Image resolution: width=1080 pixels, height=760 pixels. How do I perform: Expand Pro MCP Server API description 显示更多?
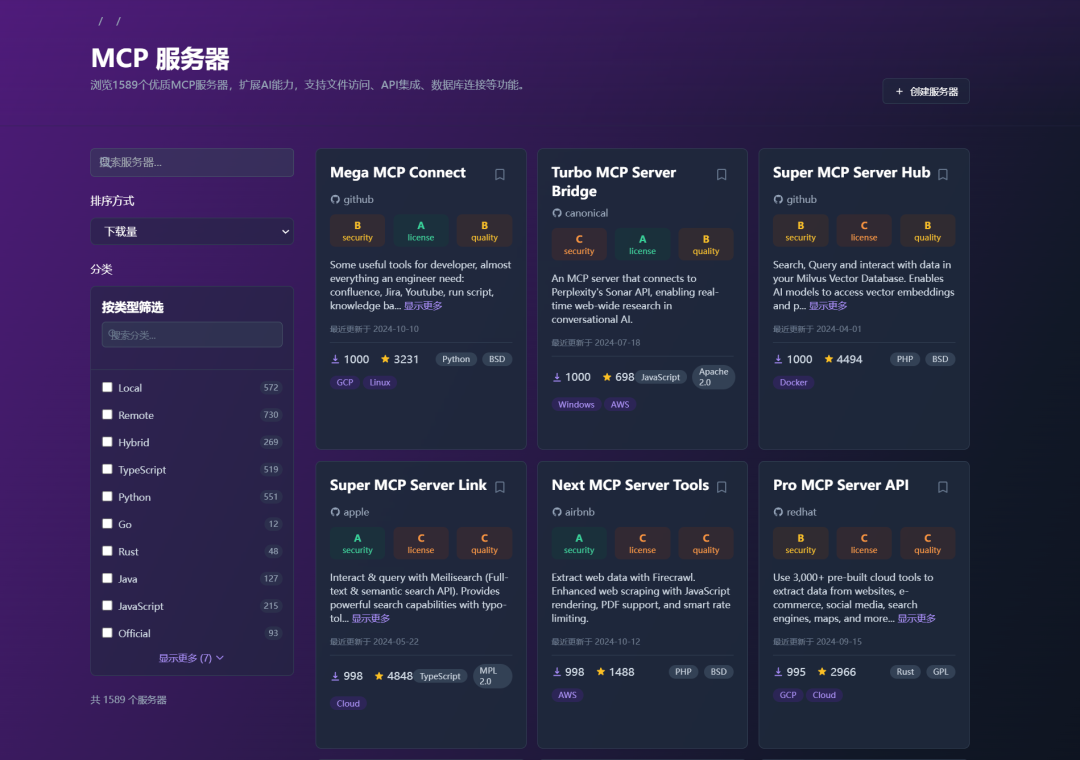(916, 619)
